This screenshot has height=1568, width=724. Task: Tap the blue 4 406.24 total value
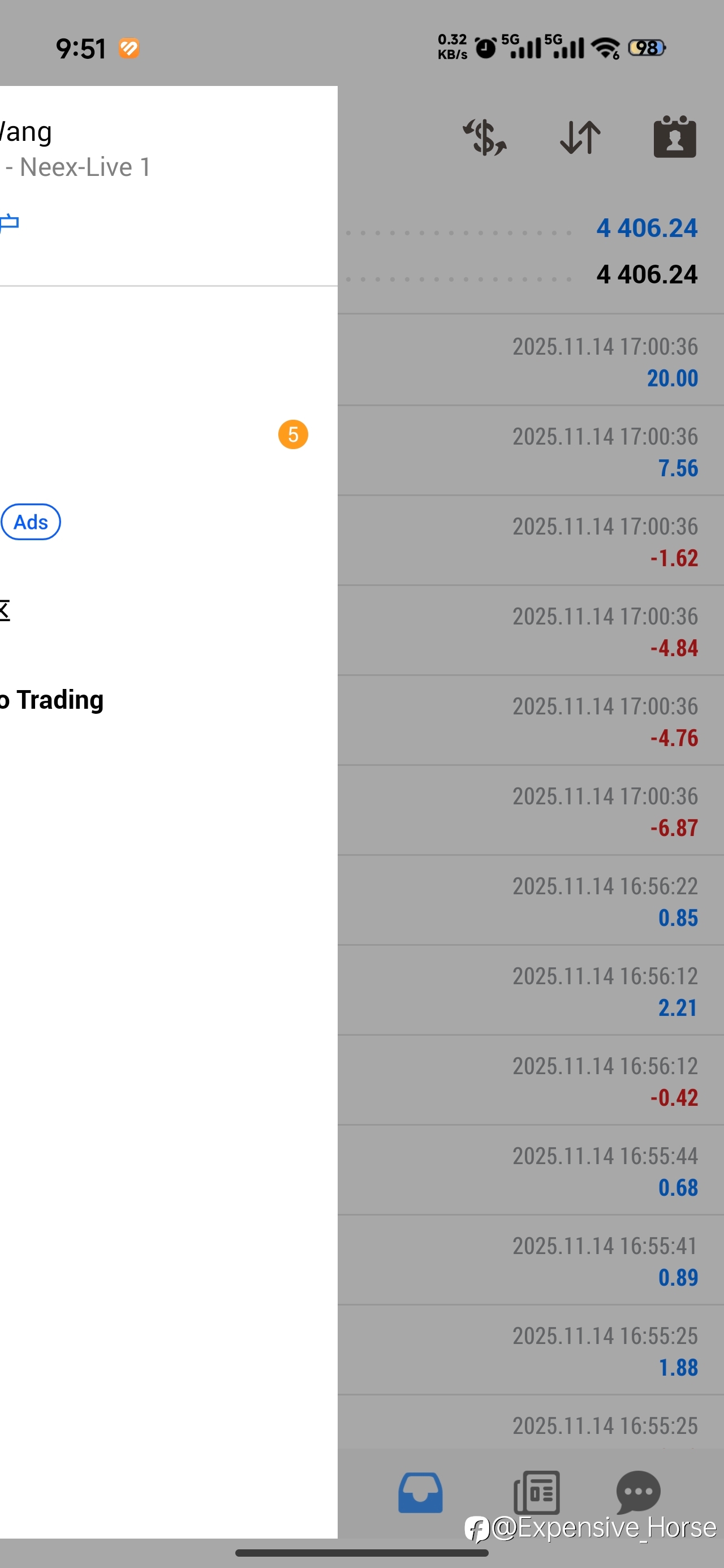[x=646, y=229]
